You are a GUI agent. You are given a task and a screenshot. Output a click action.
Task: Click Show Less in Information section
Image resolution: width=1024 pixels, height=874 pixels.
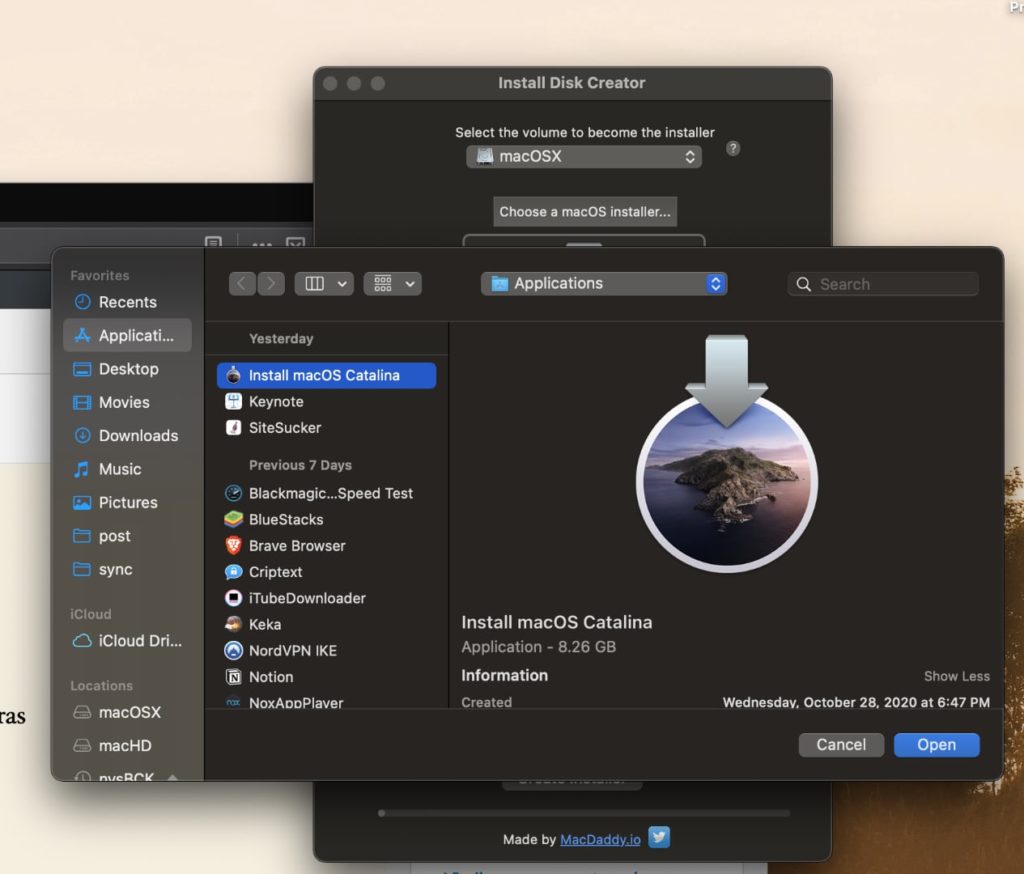point(957,676)
